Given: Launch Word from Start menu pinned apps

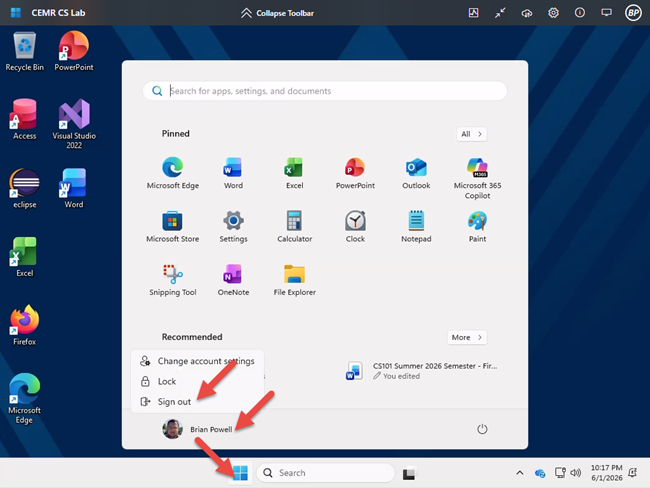Looking at the screenshot, I should click(x=233, y=173).
